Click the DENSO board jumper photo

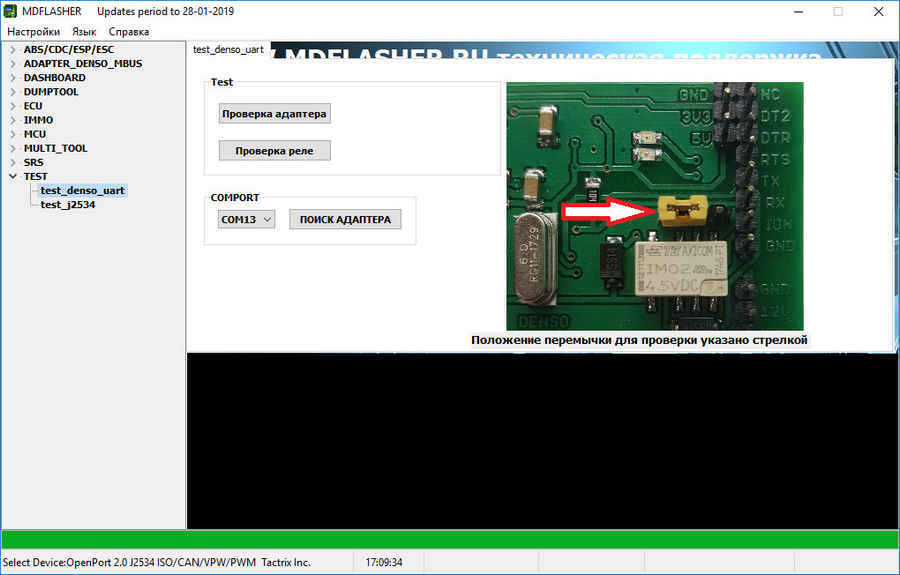654,206
